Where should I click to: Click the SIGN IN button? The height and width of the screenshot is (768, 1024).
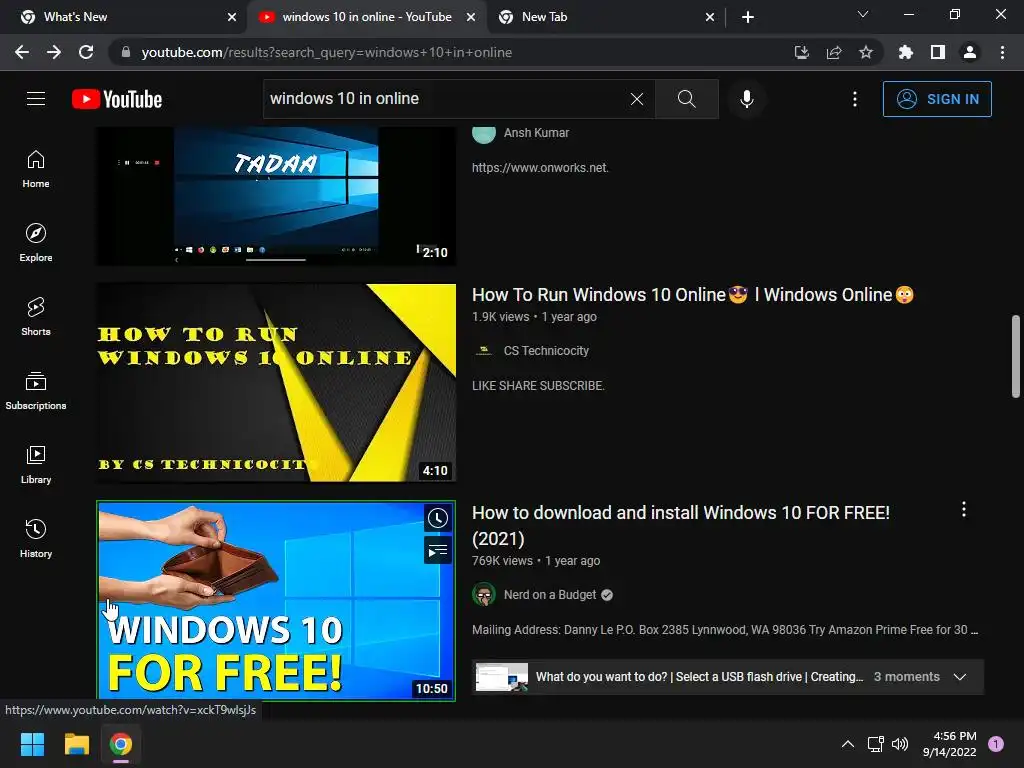click(937, 99)
